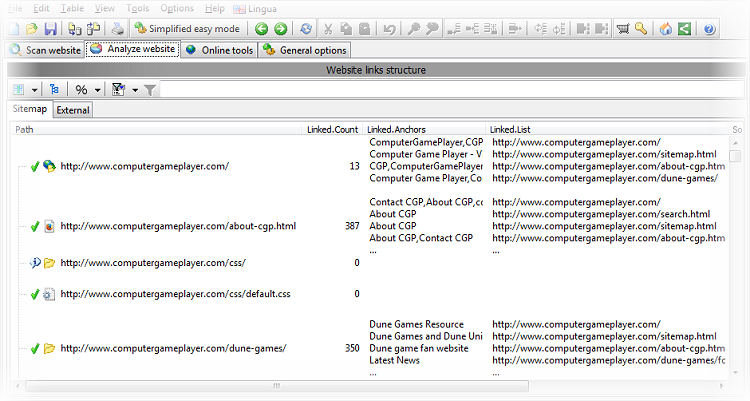Go back with the green left arrow
Image resolution: width=750 pixels, height=401 pixels.
click(261, 29)
